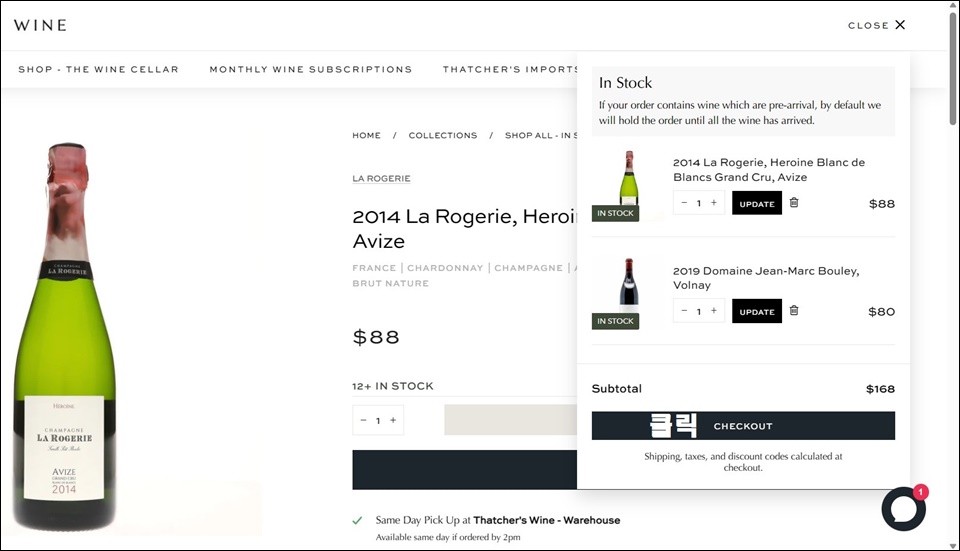Open La Rogerie Heroine product title in cart

[x=768, y=170]
